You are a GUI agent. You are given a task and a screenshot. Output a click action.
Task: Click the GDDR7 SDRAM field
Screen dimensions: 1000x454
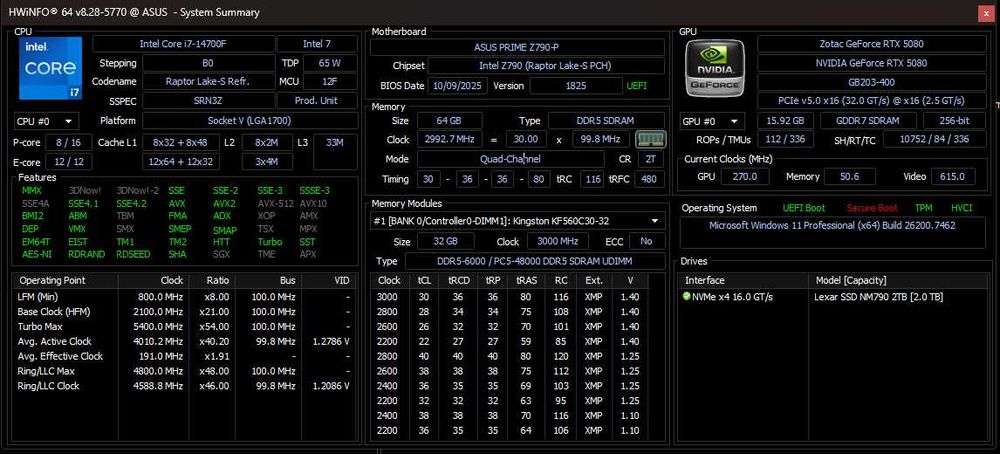click(868, 121)
